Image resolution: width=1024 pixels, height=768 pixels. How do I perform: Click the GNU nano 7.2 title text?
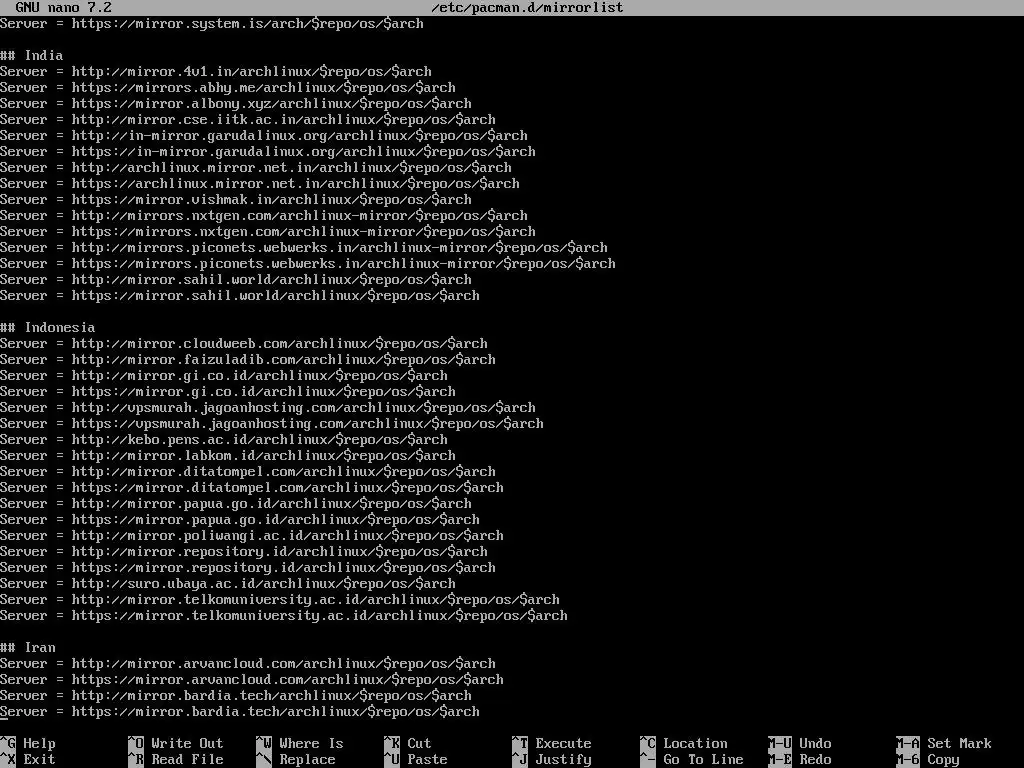(63, 8)
